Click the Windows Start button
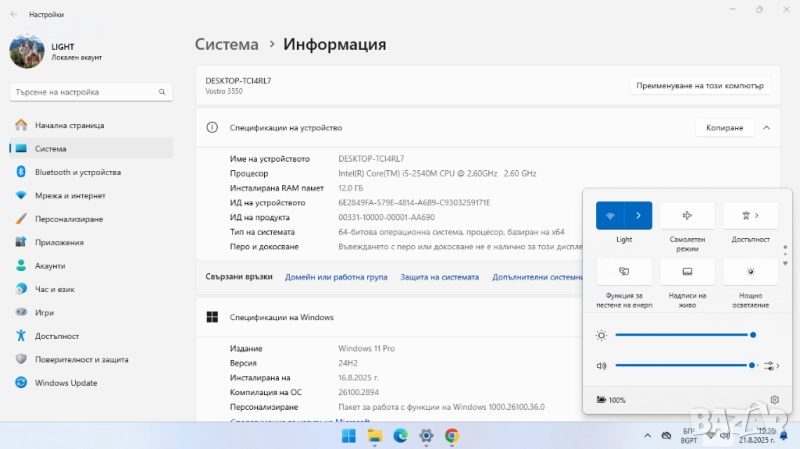 click(349, 436)
